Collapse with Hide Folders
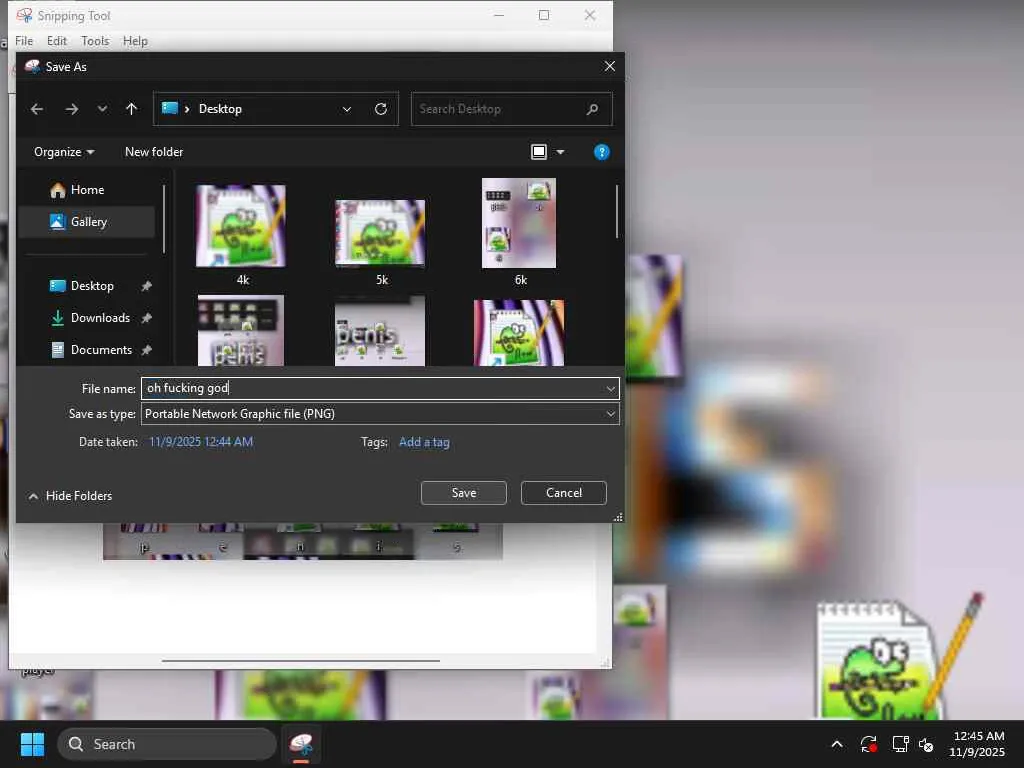The width and height of the screenshot is (1024, 768). click(71, 496)
